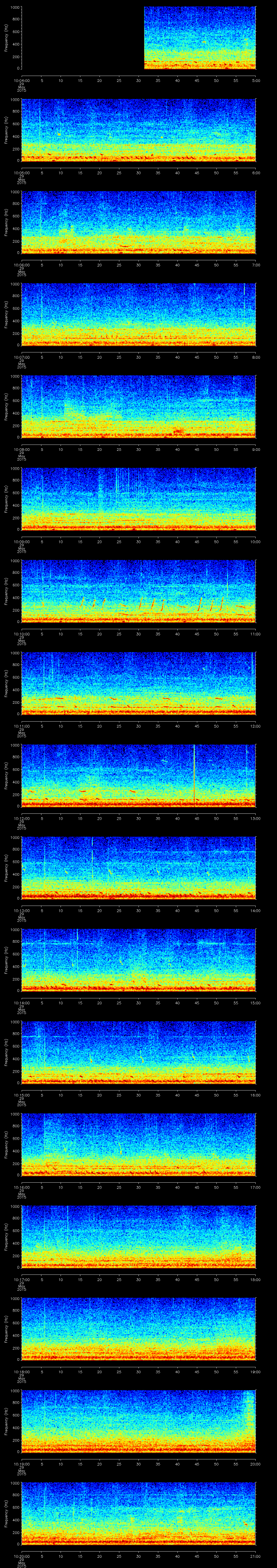This screenshot has width=277, height=1568.
Task: Click the 9:00 end-time axis label
Action: tap(256, 449)
